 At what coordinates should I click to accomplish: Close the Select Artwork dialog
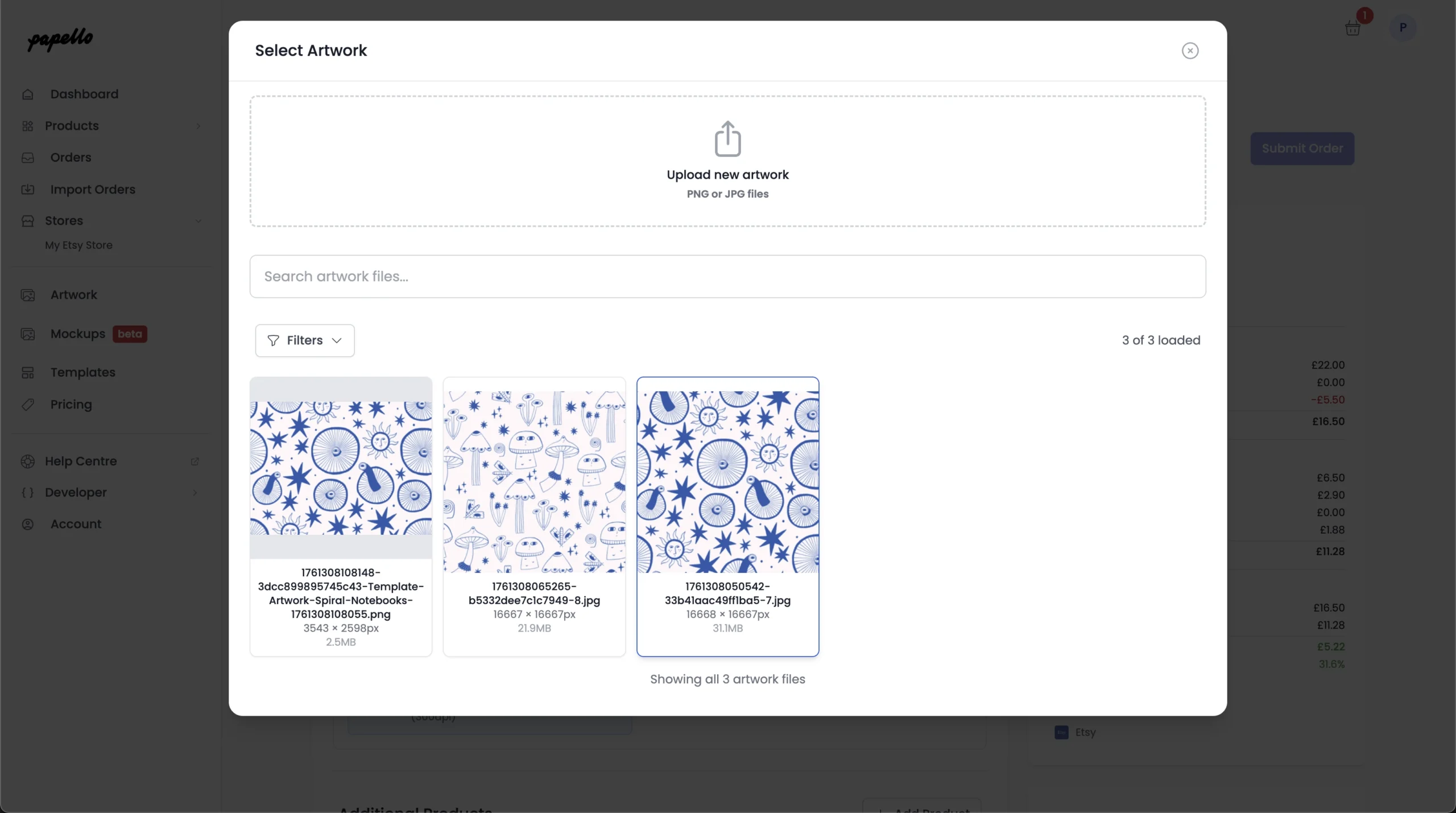point(1190,51)
